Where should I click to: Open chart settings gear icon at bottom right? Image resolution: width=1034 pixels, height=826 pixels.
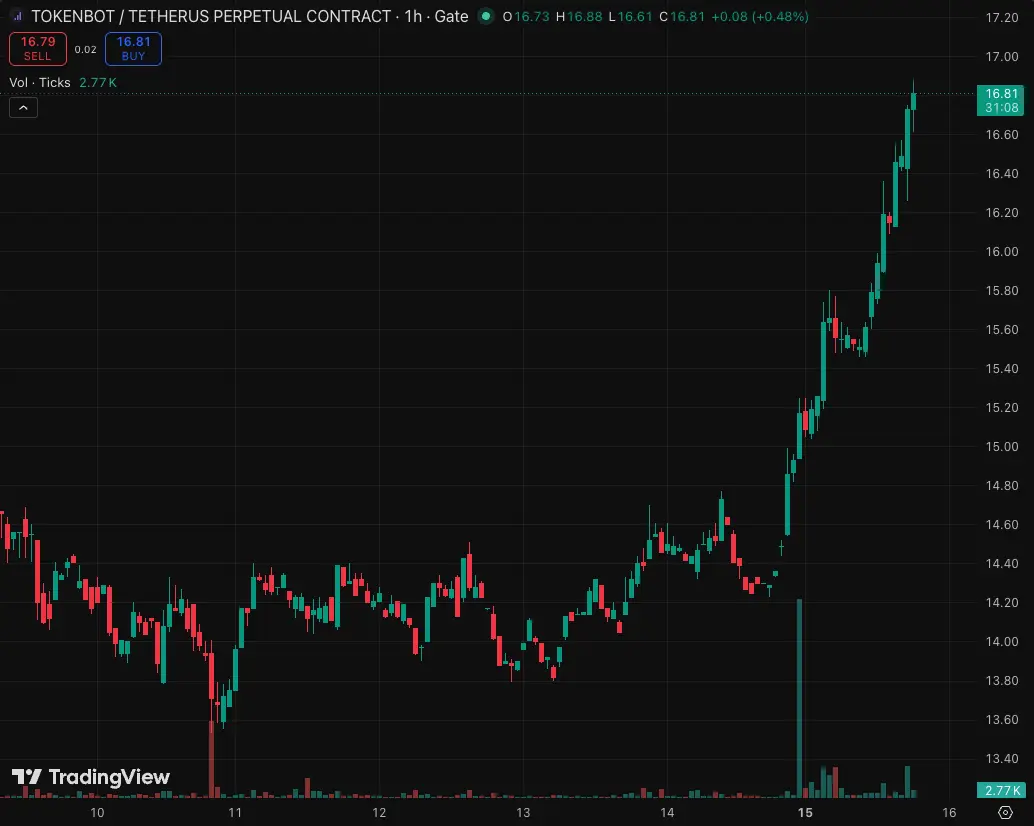pyautogui.click(x=1005, y=812)
